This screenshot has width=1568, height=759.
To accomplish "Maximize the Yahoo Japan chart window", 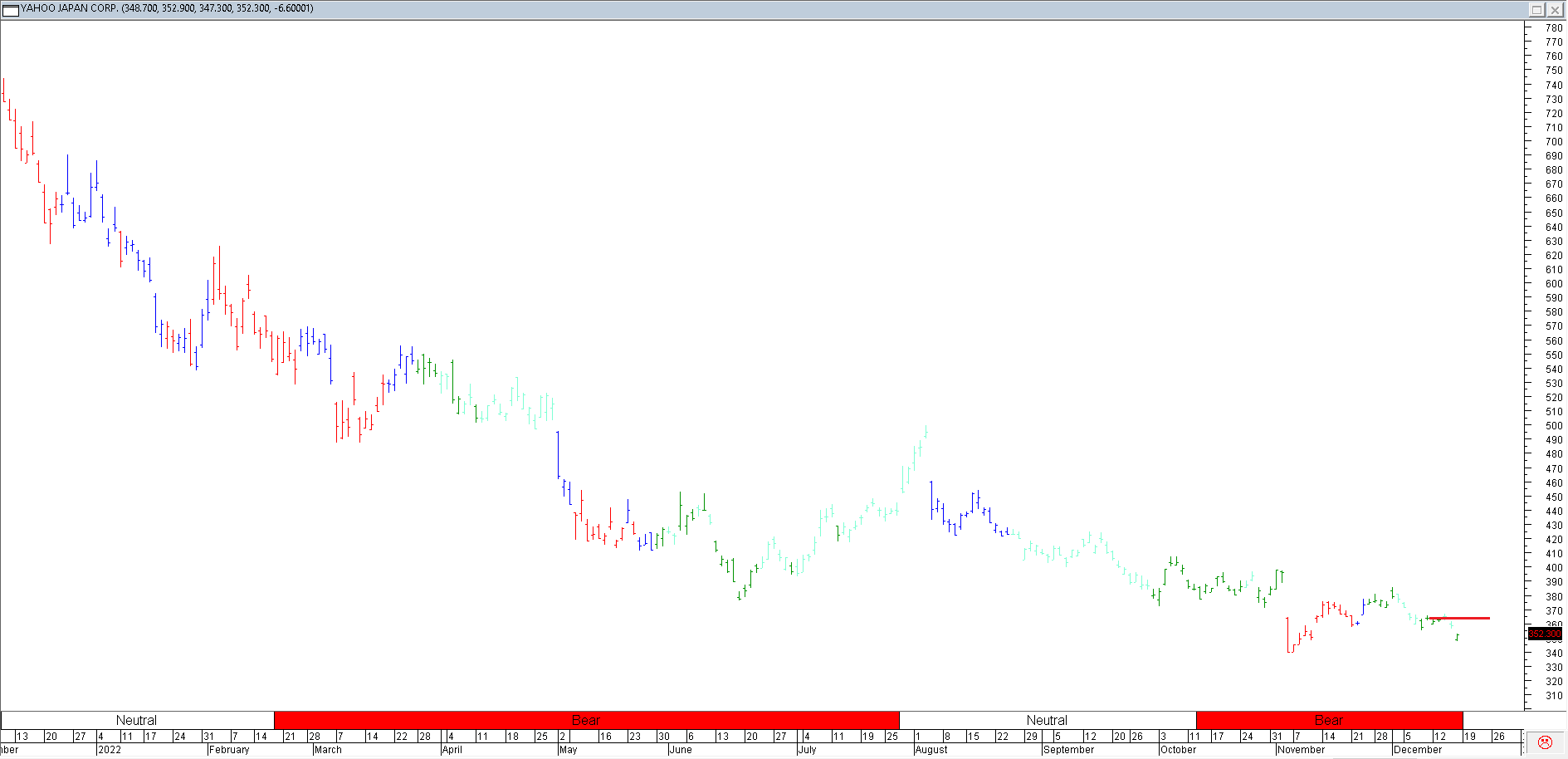I will point(1536,10).
